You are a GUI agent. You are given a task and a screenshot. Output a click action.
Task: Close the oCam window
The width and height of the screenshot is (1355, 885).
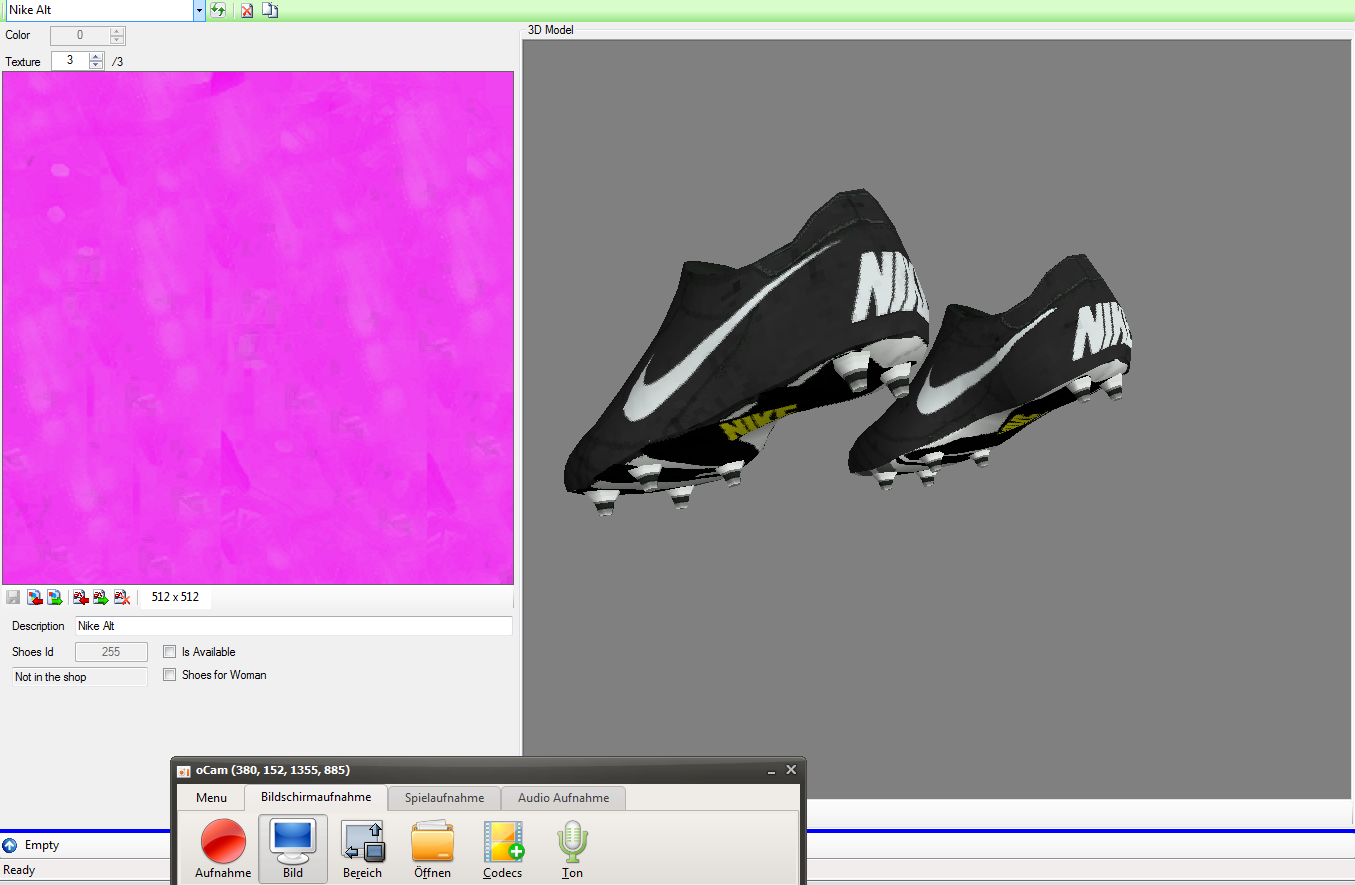coord(791,770)
